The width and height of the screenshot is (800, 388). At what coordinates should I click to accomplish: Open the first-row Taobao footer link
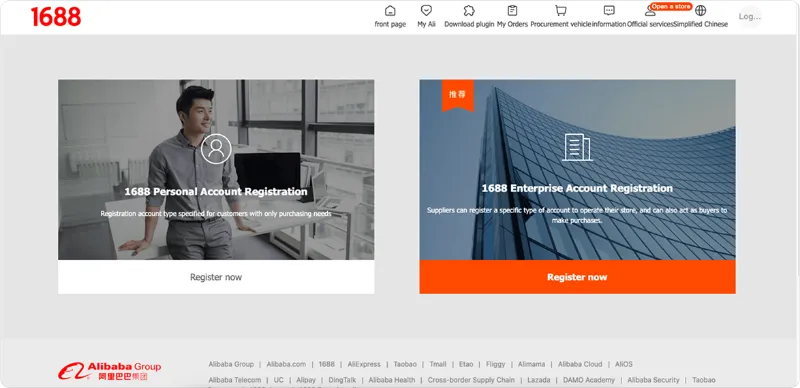coord(405,364)
